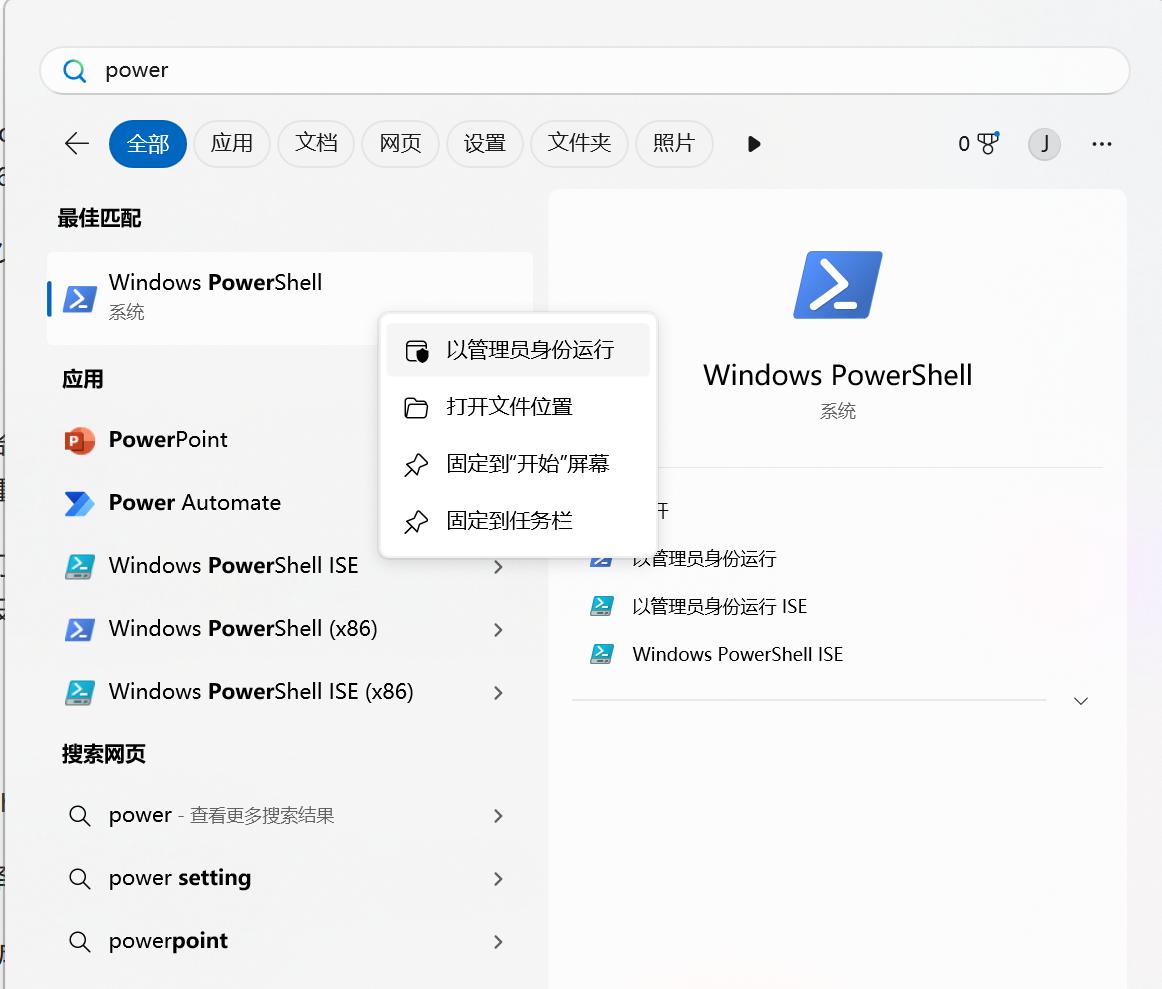Open Windows PowerShell ISE app result
Image resolution: width=1162 pixels, height=989 pixels.
click(290, 567)
